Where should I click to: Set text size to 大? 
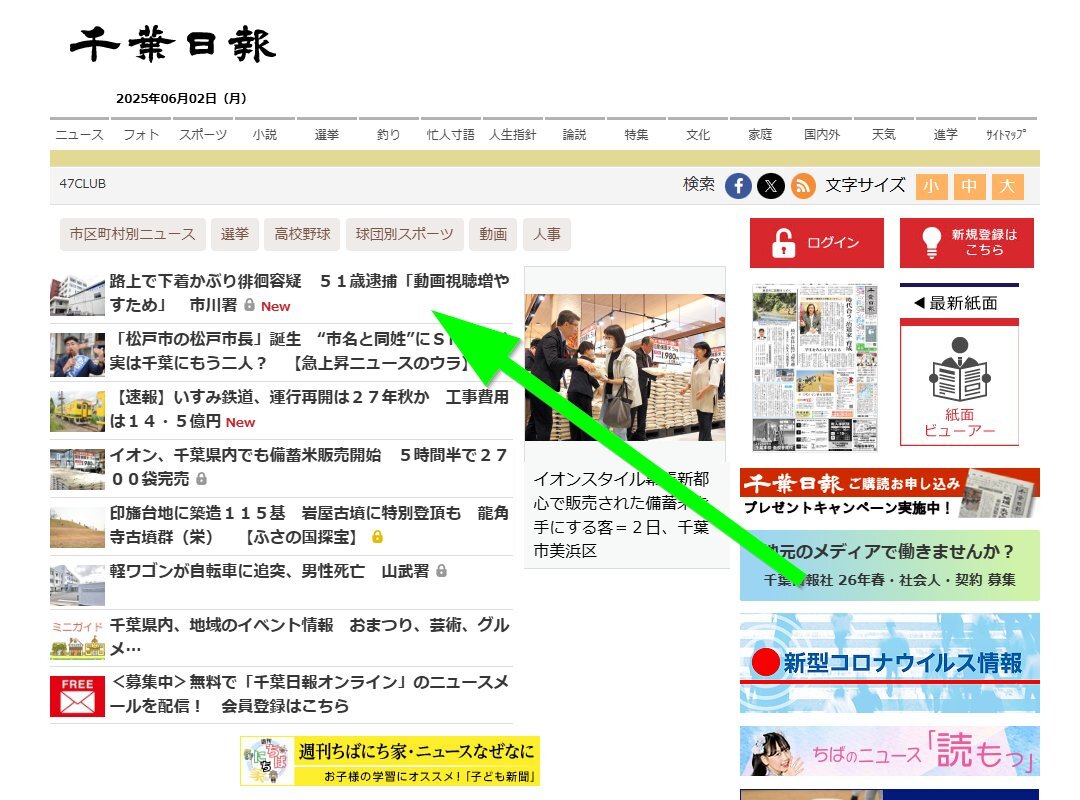pyautogui.click(x=1007, y=186)
